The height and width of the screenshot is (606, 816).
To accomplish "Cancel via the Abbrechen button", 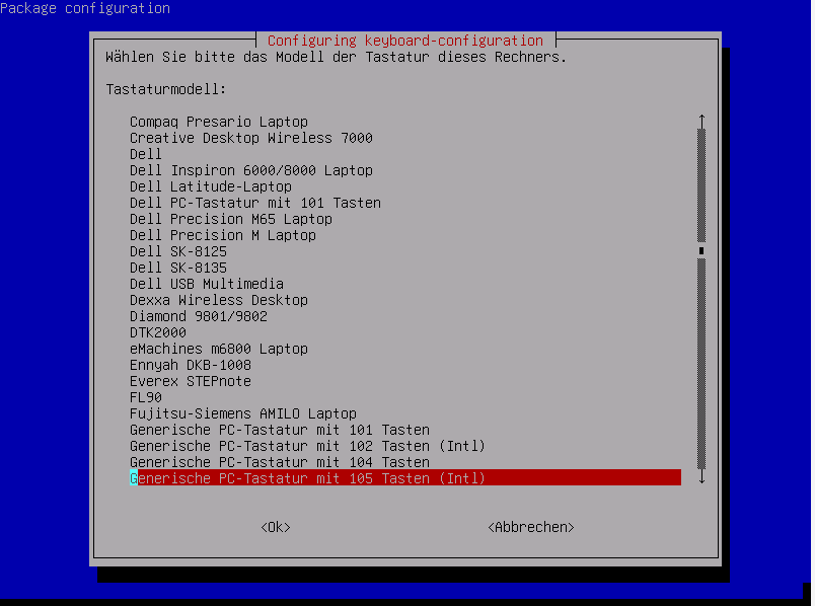I will point(531,527).
